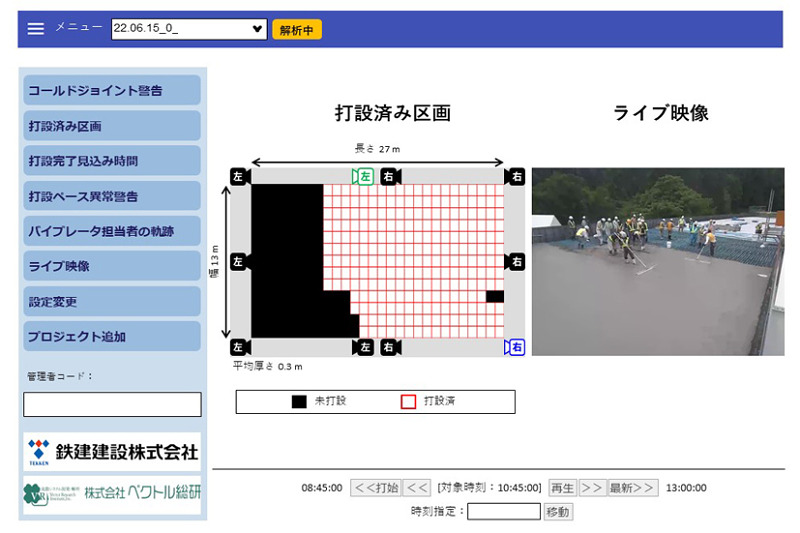This screenshot has width=800, height=533.
Task: Focus the 時刻指定 time input field
Action: (x=504, y=512)
